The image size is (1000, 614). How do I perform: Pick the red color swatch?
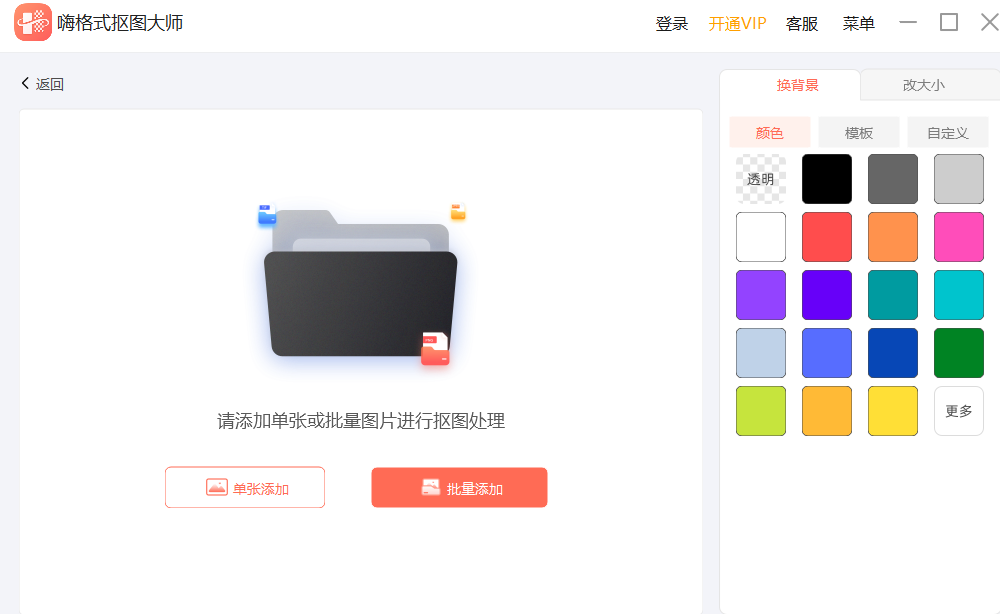pyautogui.click(x=827, y=237)
